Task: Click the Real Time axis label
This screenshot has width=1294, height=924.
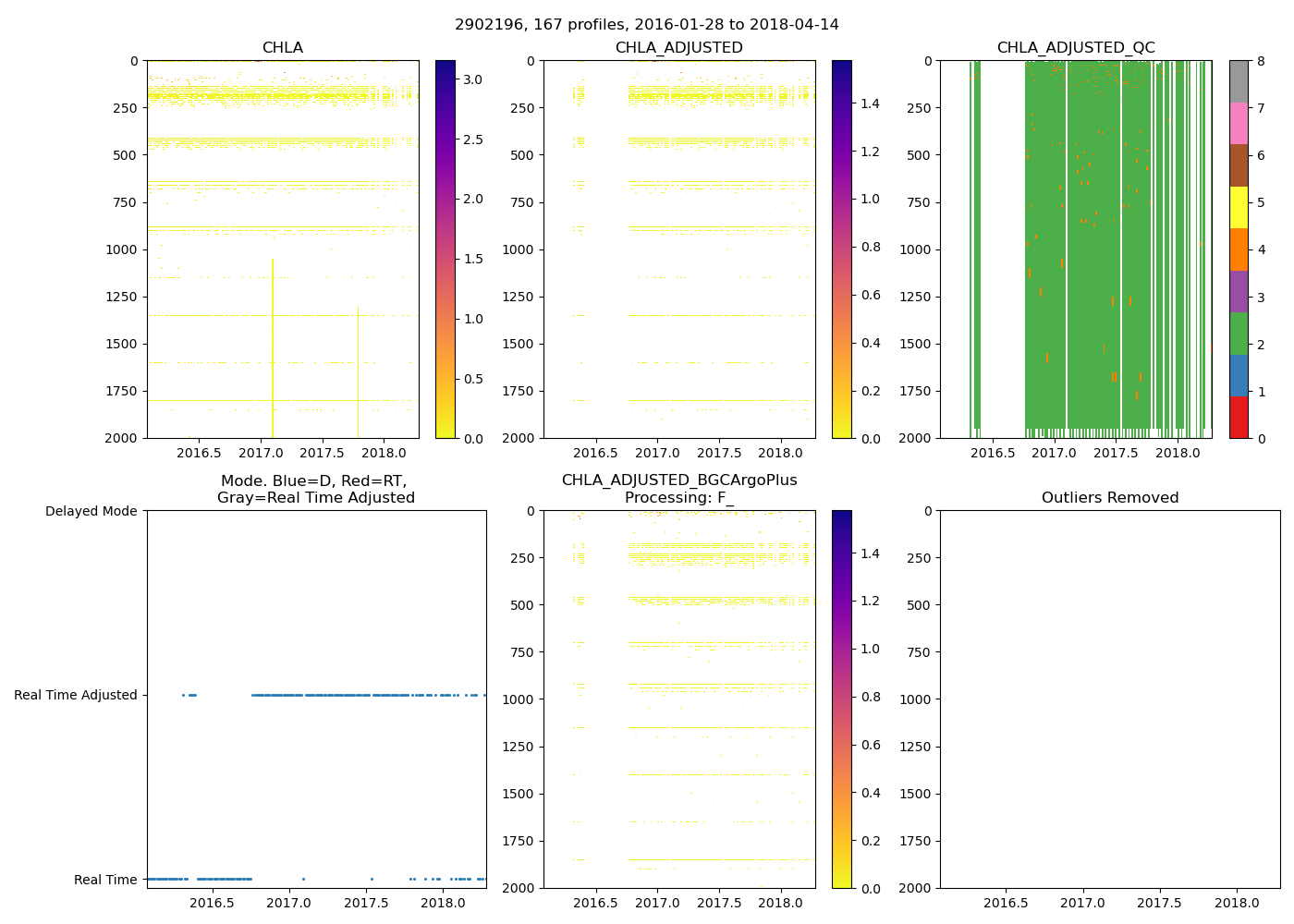Action: (x=105, y=880)
